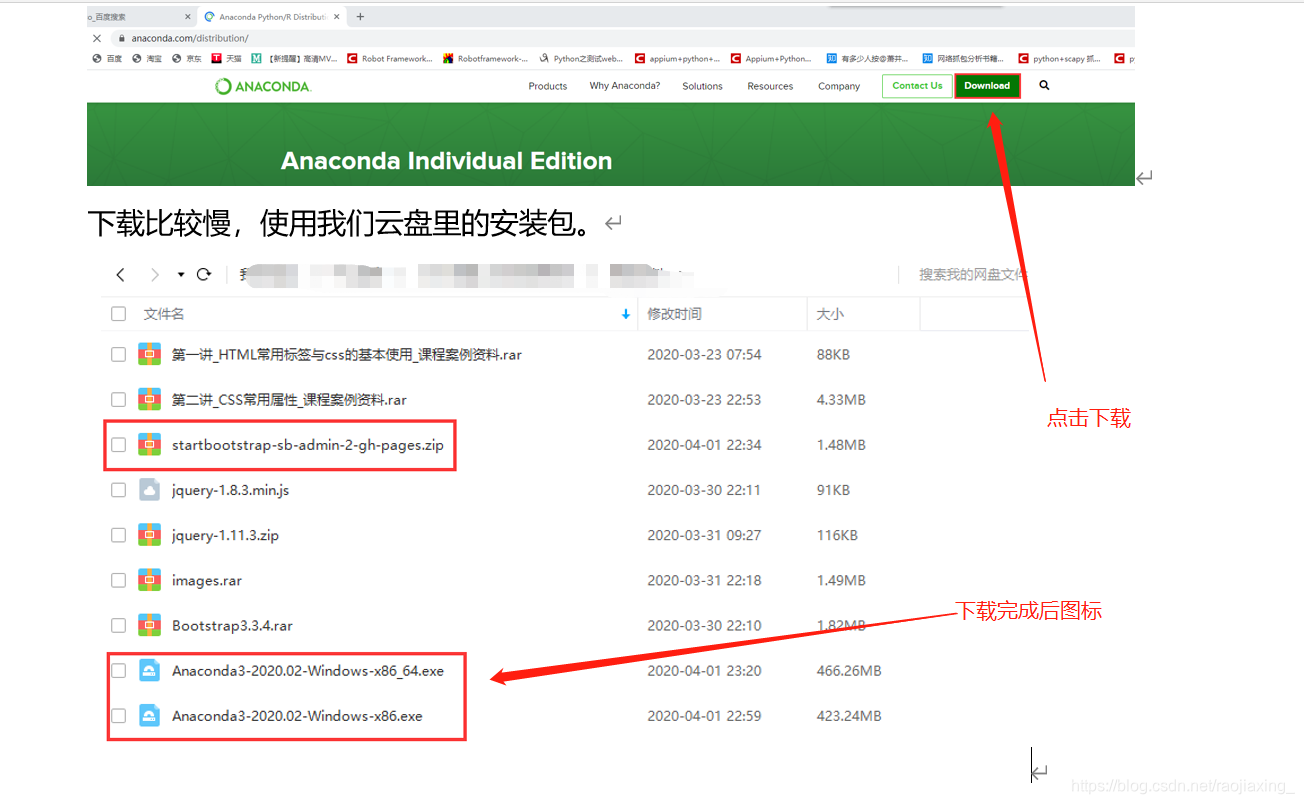
Task: Open the python+scapy bookmark
Action: coord(1059,59)
